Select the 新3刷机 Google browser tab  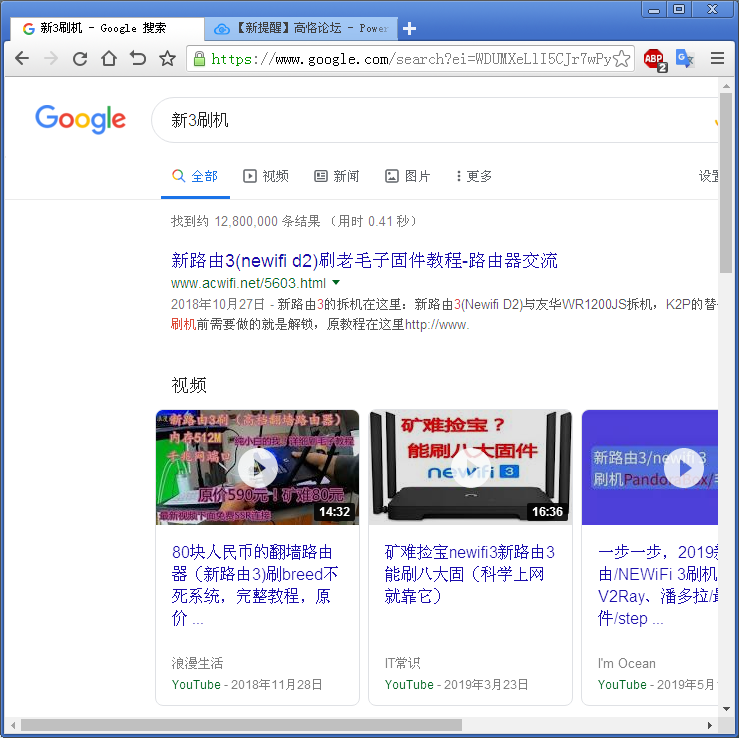[x=107, y=28]
